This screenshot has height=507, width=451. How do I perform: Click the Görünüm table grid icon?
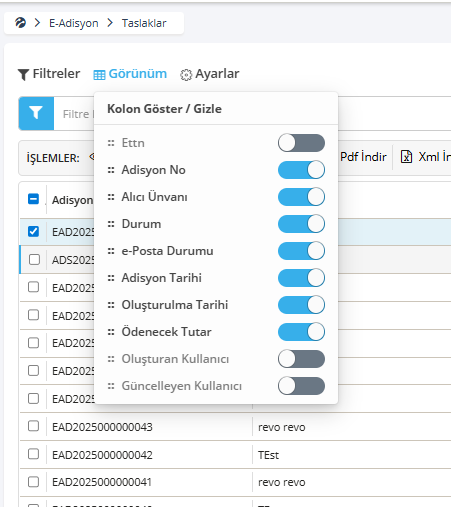(x=99, y=75)
